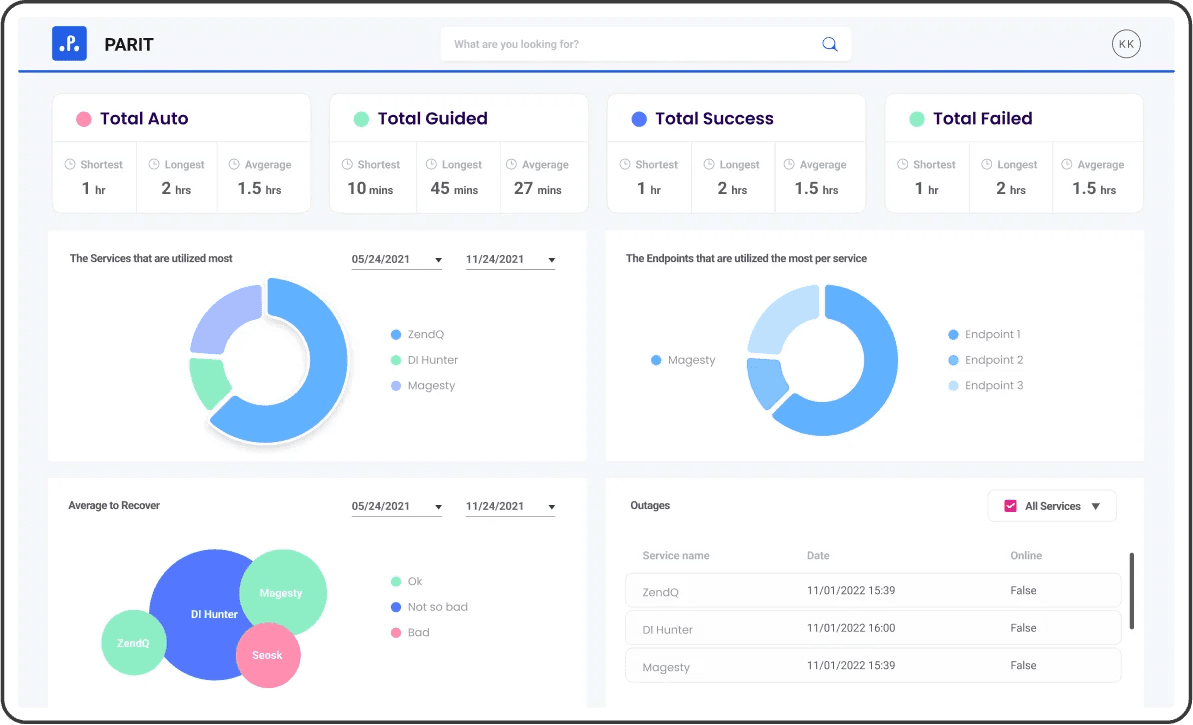Select the Magesty outage row
The image size is (1193, 725).
tap(873, 666)
